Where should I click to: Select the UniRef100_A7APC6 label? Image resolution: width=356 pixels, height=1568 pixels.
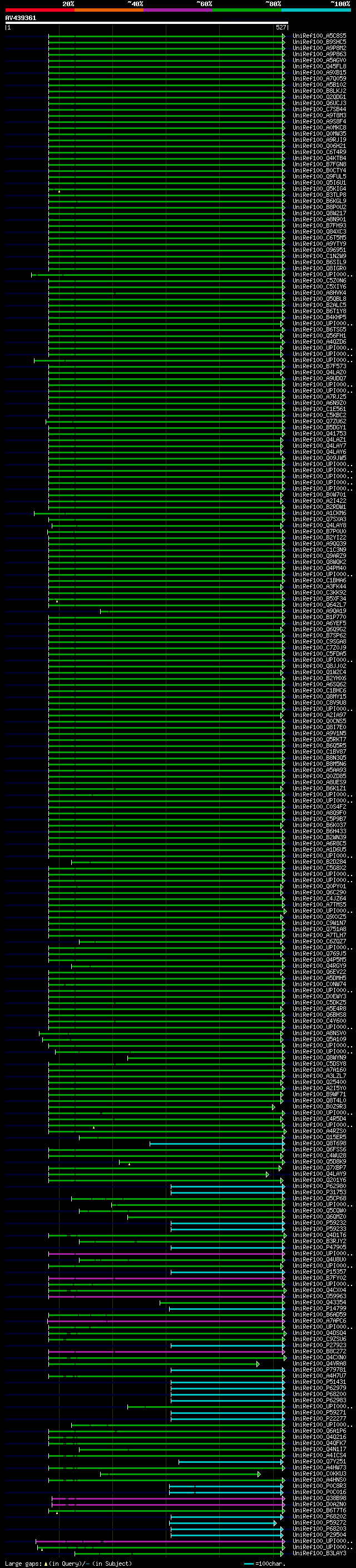[319, 1320]
